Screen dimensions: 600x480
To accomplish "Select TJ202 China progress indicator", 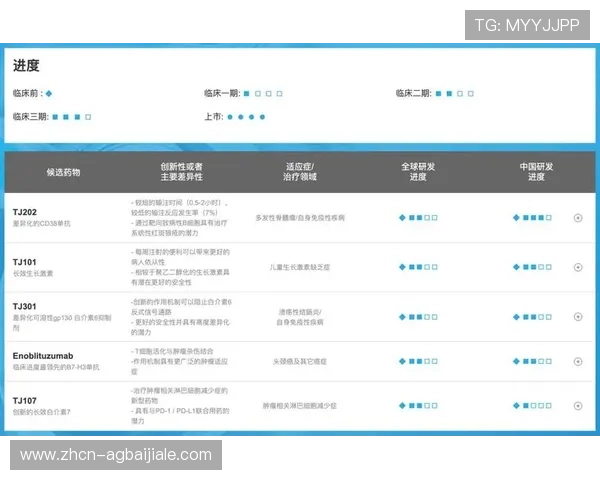I will (532, 218).
